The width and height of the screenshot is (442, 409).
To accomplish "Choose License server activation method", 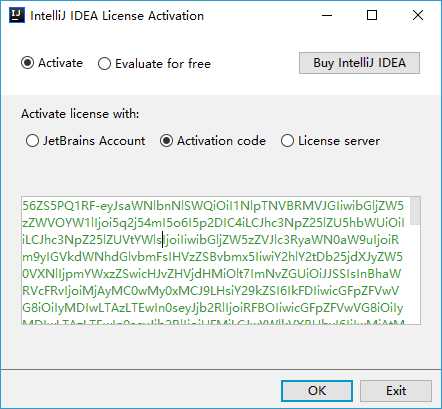I will pyautogui.click(x=287, y=141).
